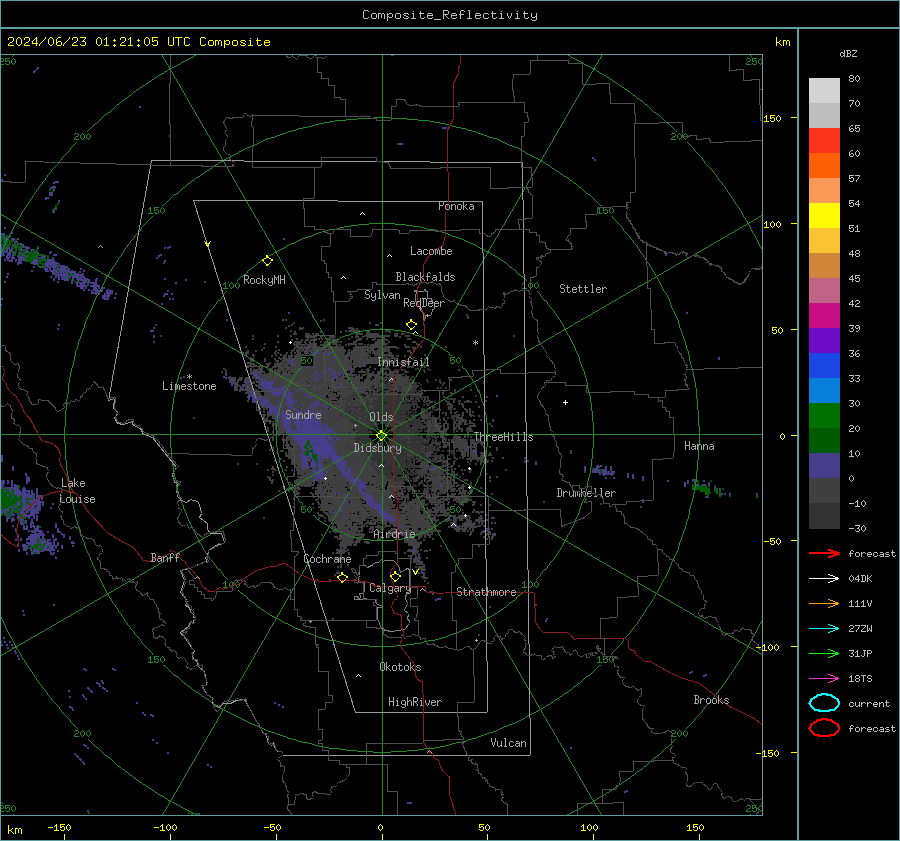Click the Airdrie city label

(394, 534)
